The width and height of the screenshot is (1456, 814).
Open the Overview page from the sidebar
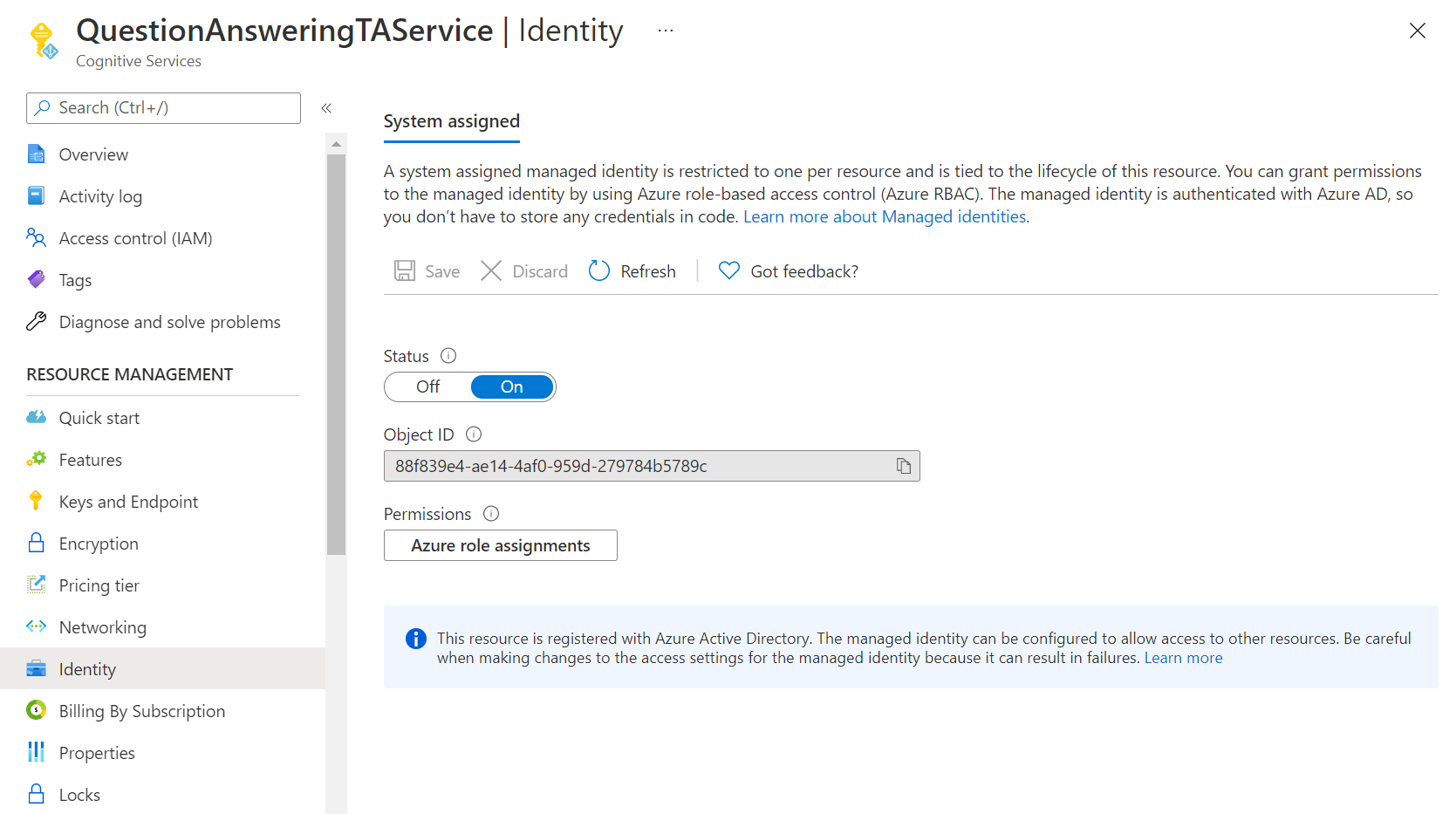(92, 154)
